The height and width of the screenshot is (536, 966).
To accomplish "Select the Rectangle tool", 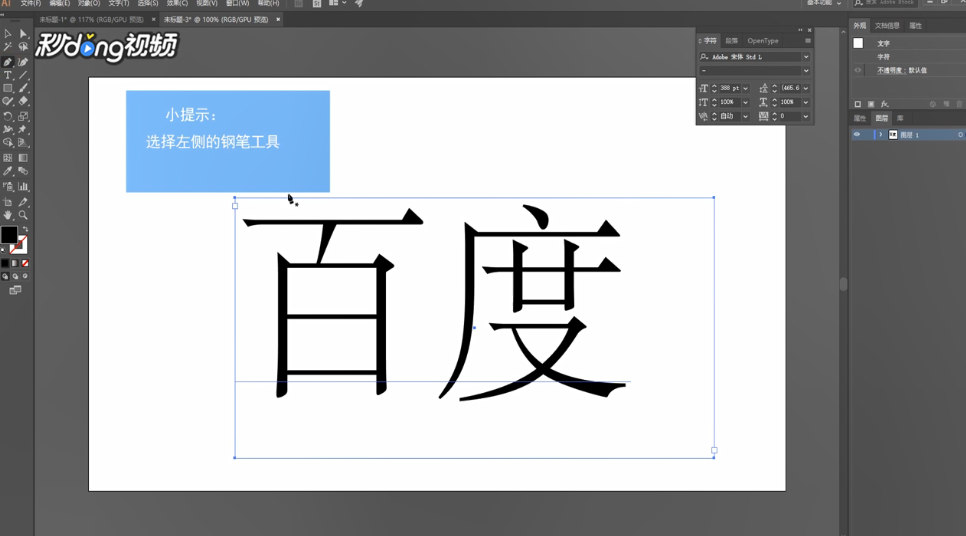I will [8, 88].
